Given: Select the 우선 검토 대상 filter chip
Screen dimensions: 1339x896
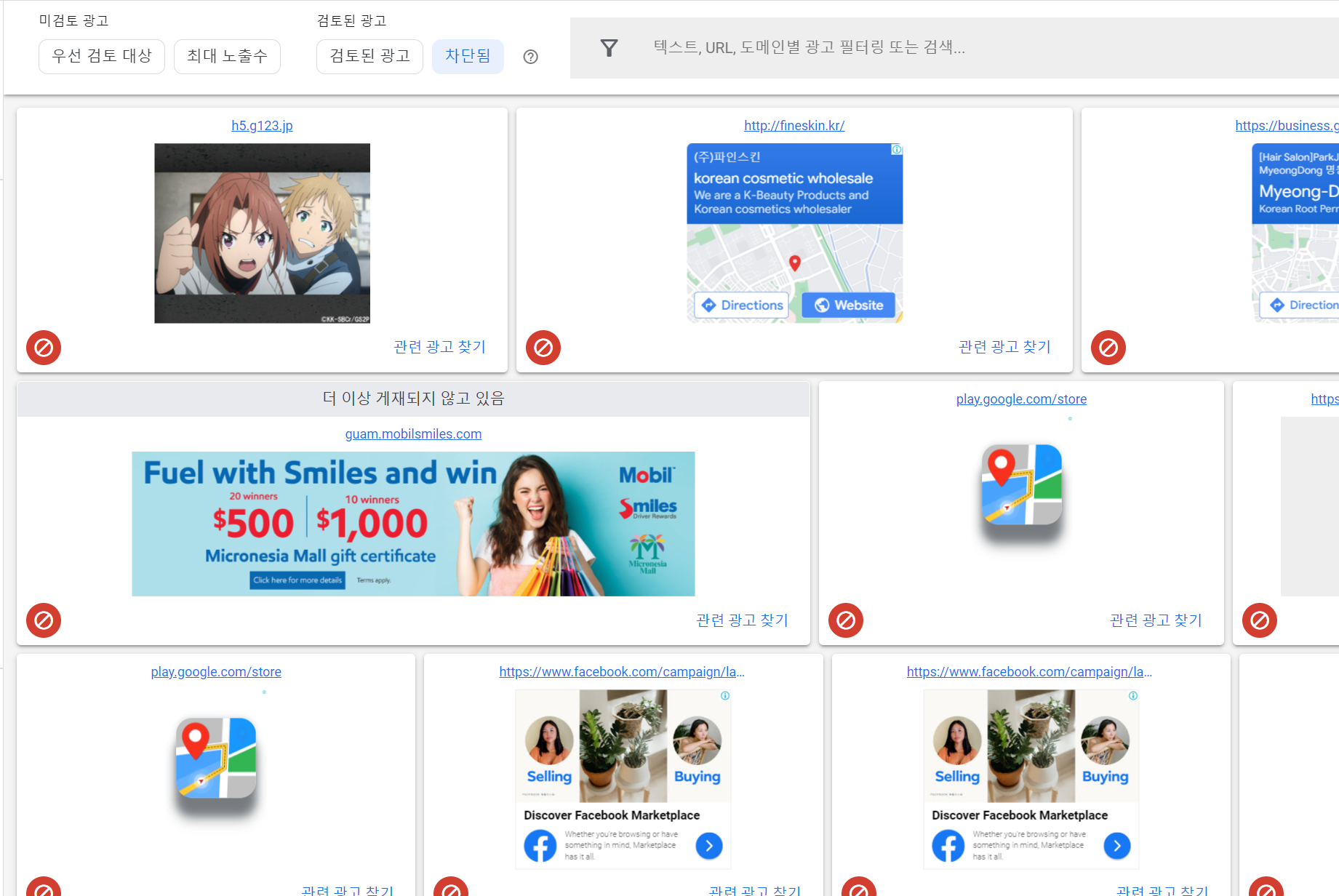Looking at the screenshot, I should coord(102,56).
